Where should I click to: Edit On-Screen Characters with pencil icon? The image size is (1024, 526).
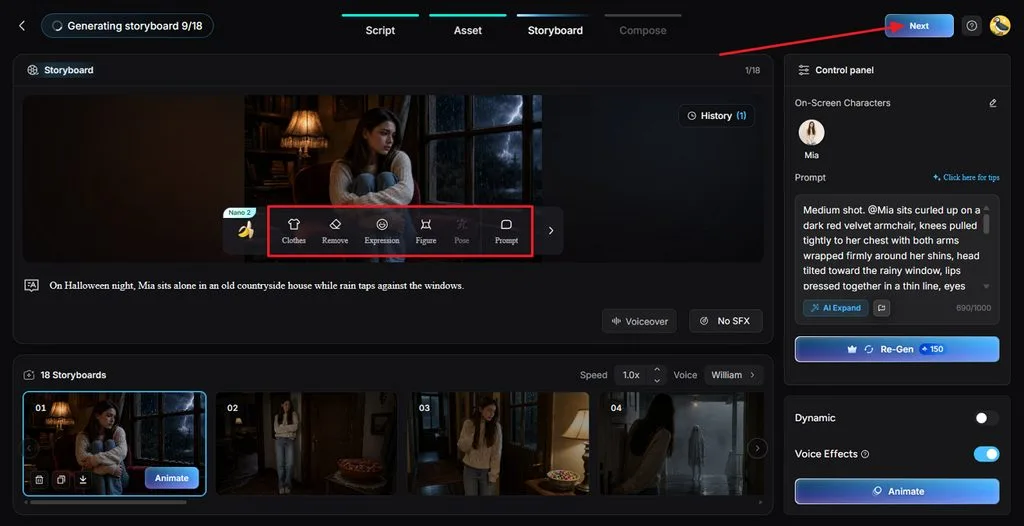(x=993, y=103)
